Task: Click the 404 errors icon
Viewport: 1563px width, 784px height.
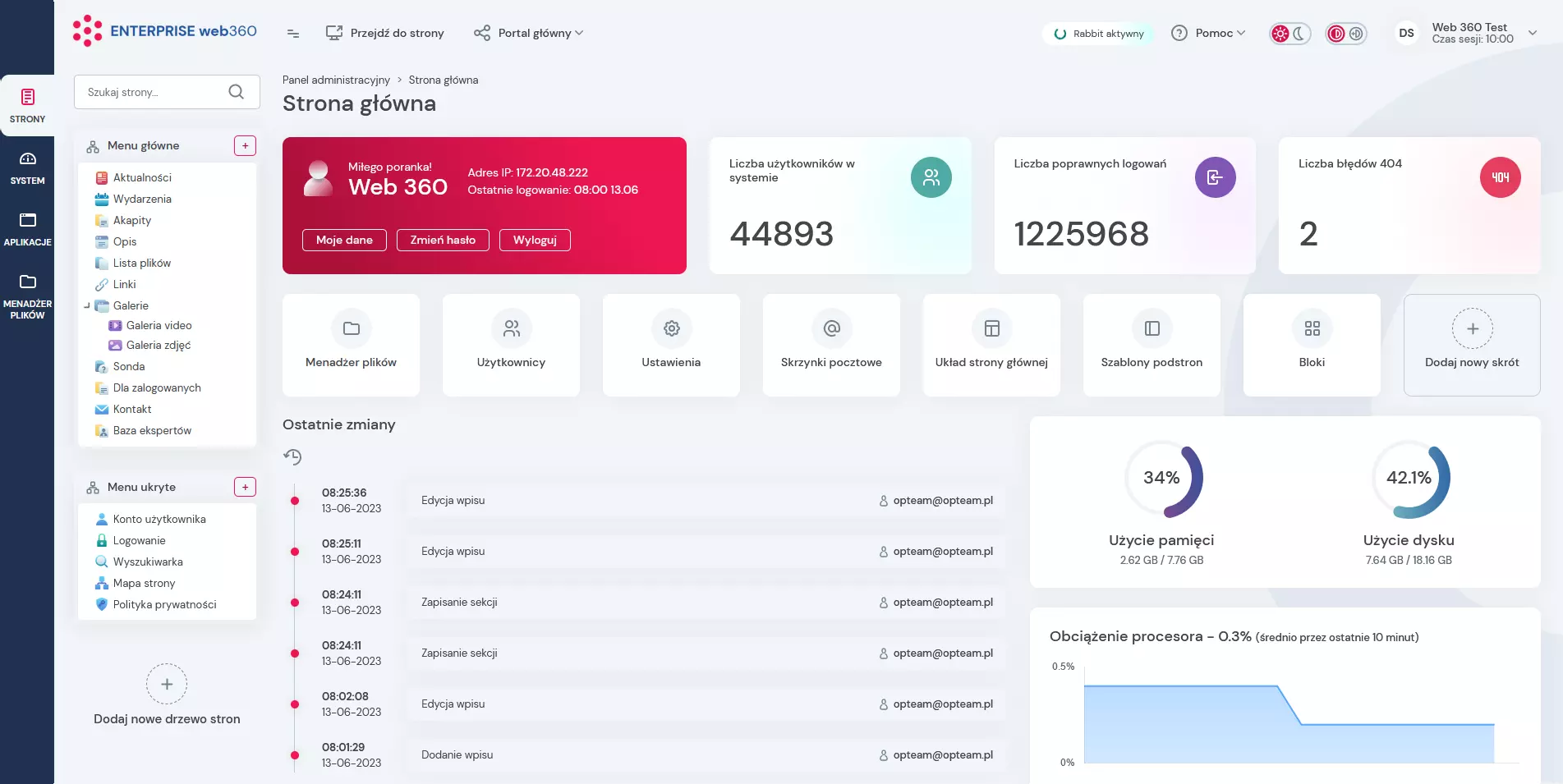Action: [x=1500, y=177]
